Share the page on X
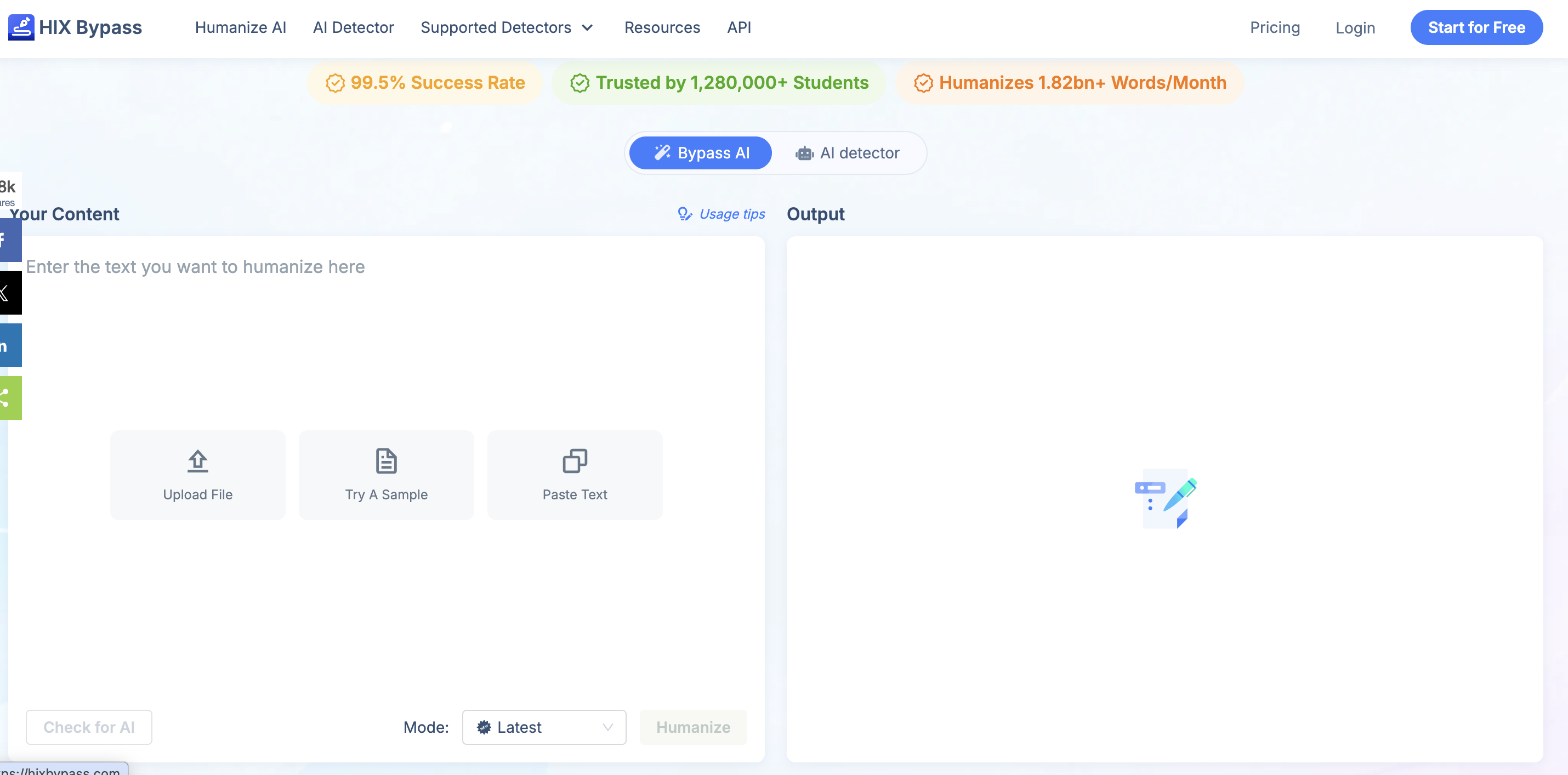Image resolution: width=1568 pixels, height=775 pixels. (10, 293)
